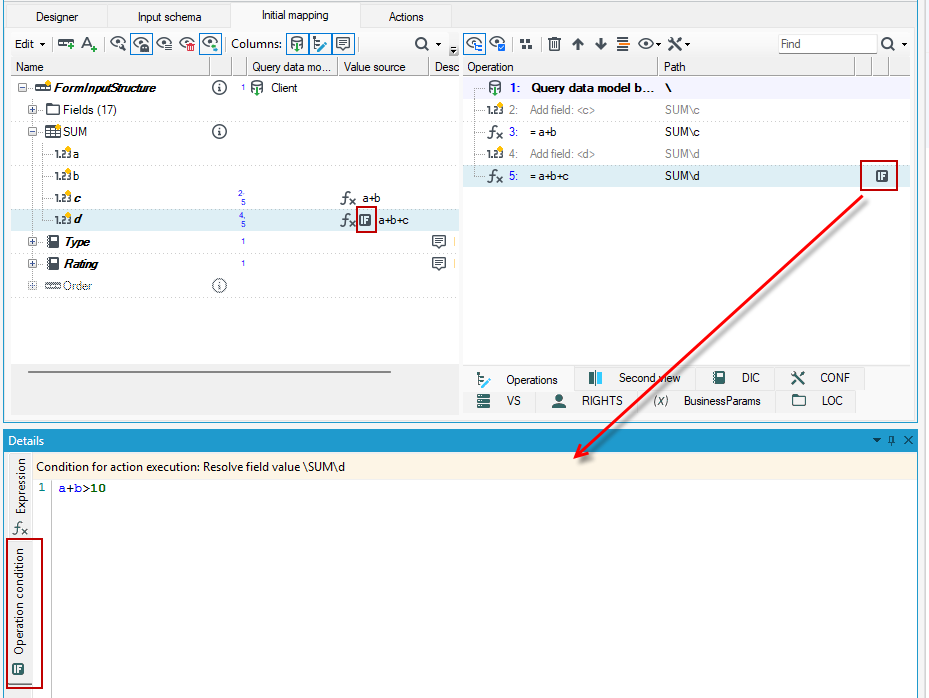Toggle the eye with checkbox filter button
Screen dimensions: 929x698
(497, 44)
